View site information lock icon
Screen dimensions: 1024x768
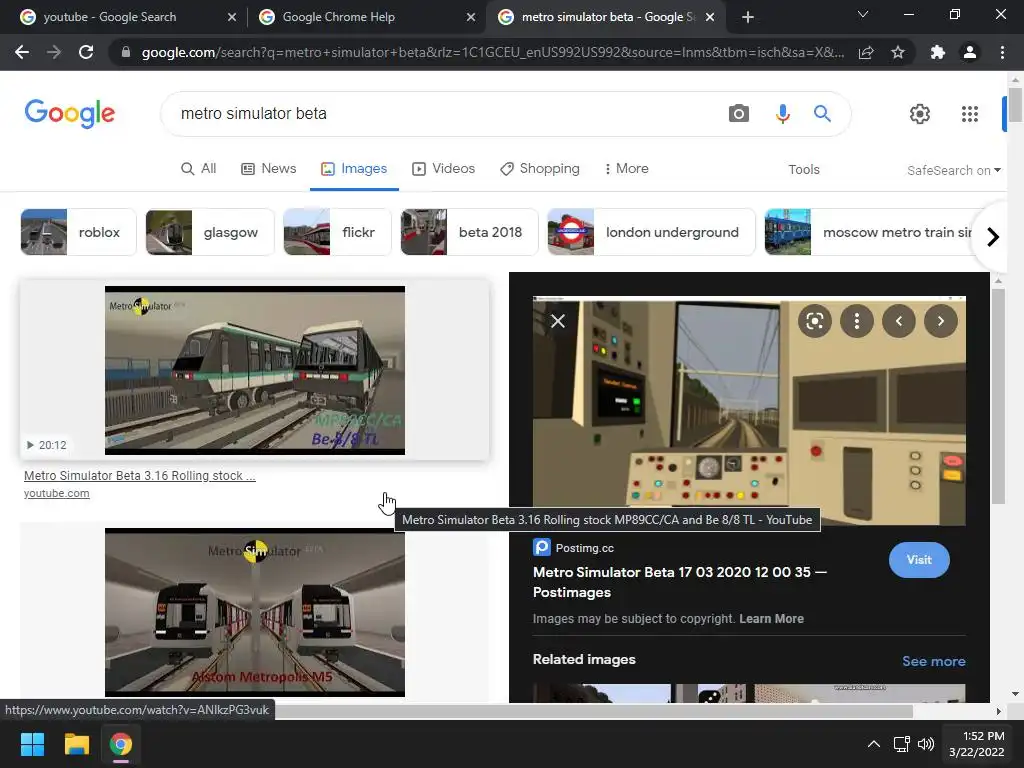pos(126,52)
